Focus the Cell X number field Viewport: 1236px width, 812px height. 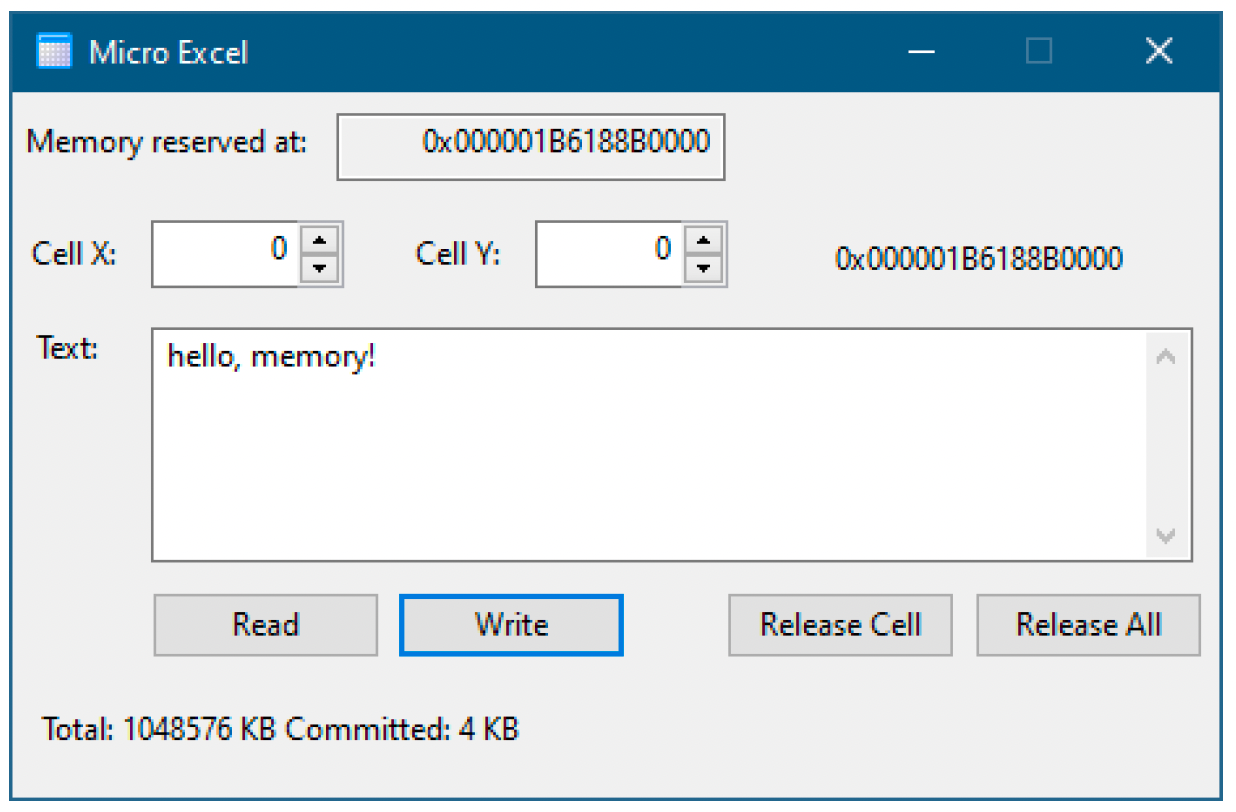tap(226, 254)
